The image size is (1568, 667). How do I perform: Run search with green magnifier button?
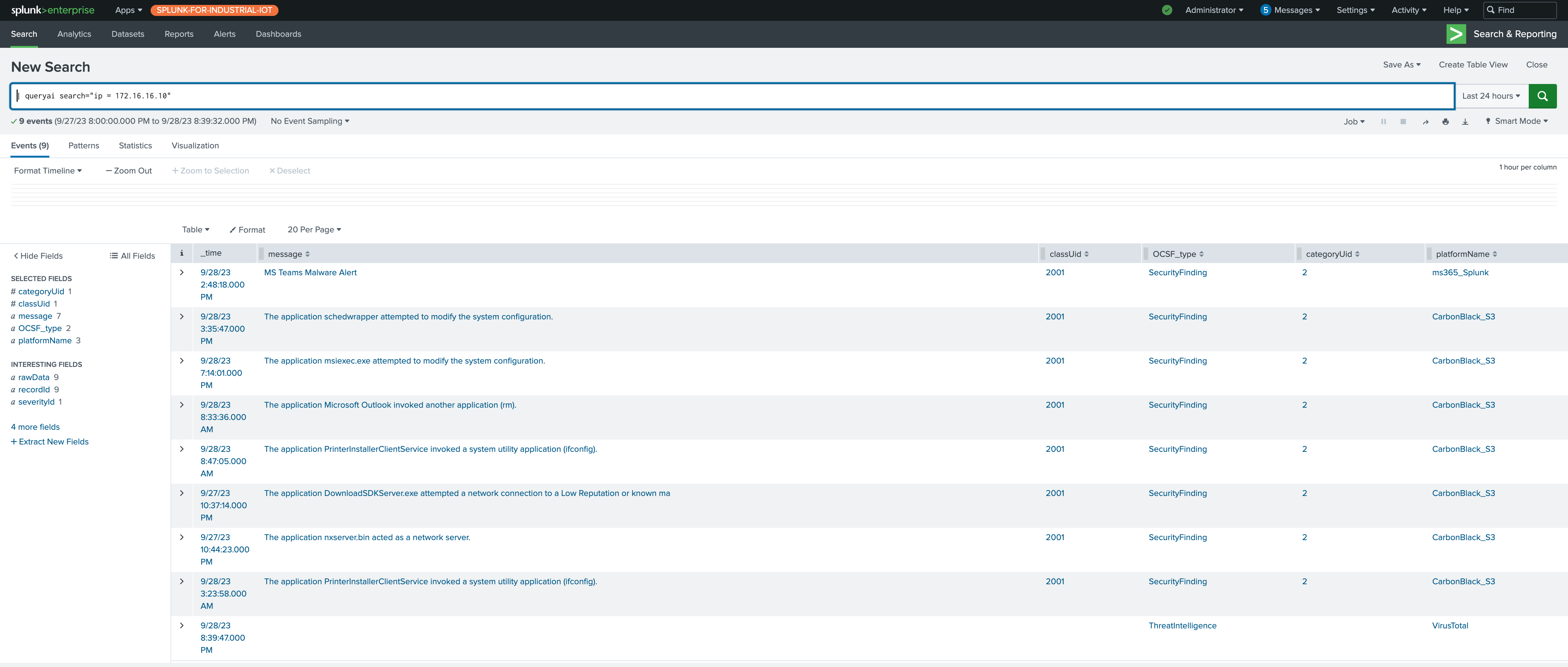pyautogui.click(x=1542, y=96)
